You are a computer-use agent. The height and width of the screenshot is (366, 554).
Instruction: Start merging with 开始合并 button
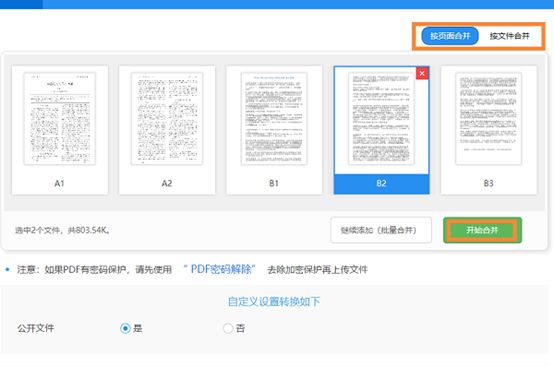(482, 230)
